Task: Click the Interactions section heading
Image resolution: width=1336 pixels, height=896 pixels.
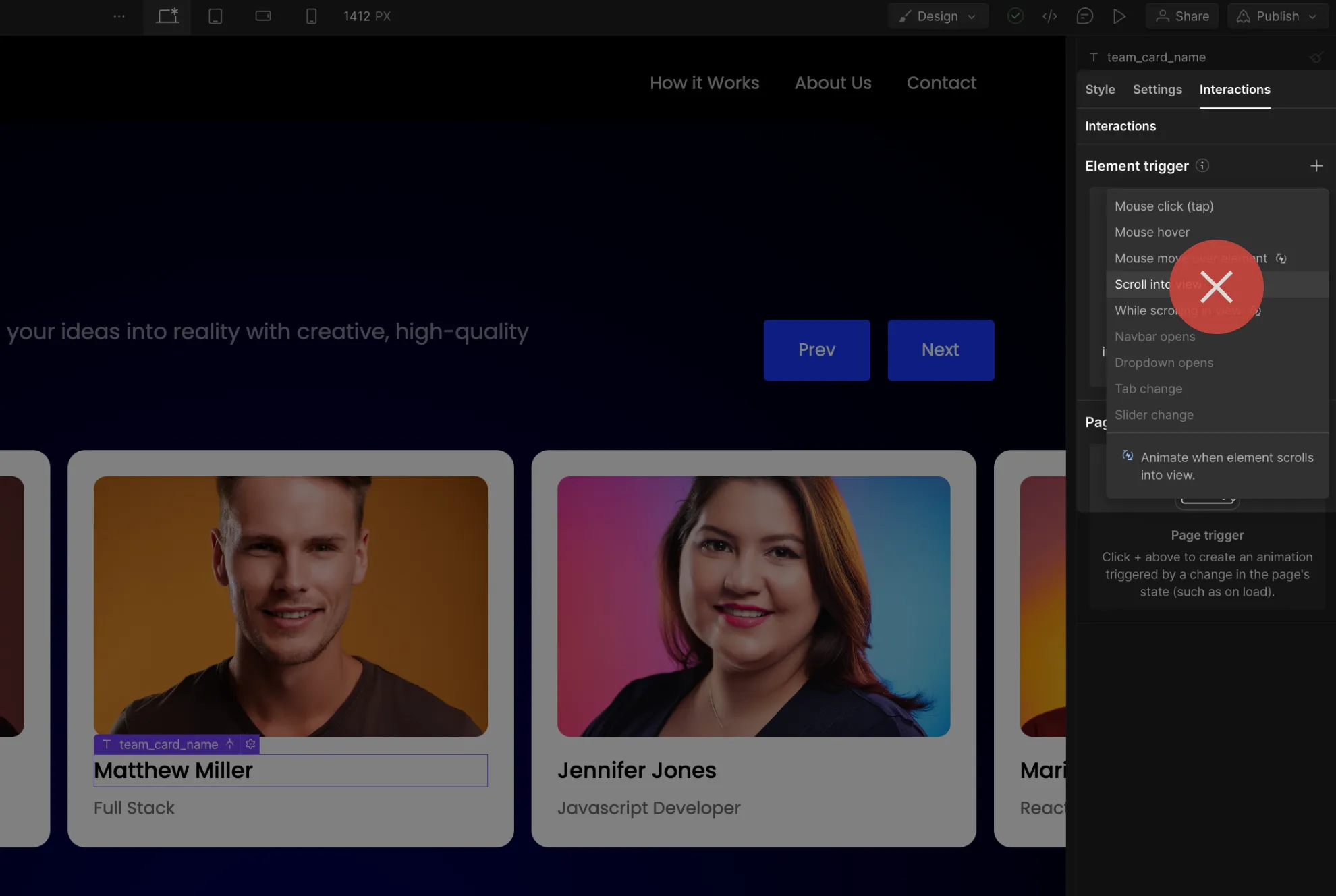Action: pos(1120,126)
